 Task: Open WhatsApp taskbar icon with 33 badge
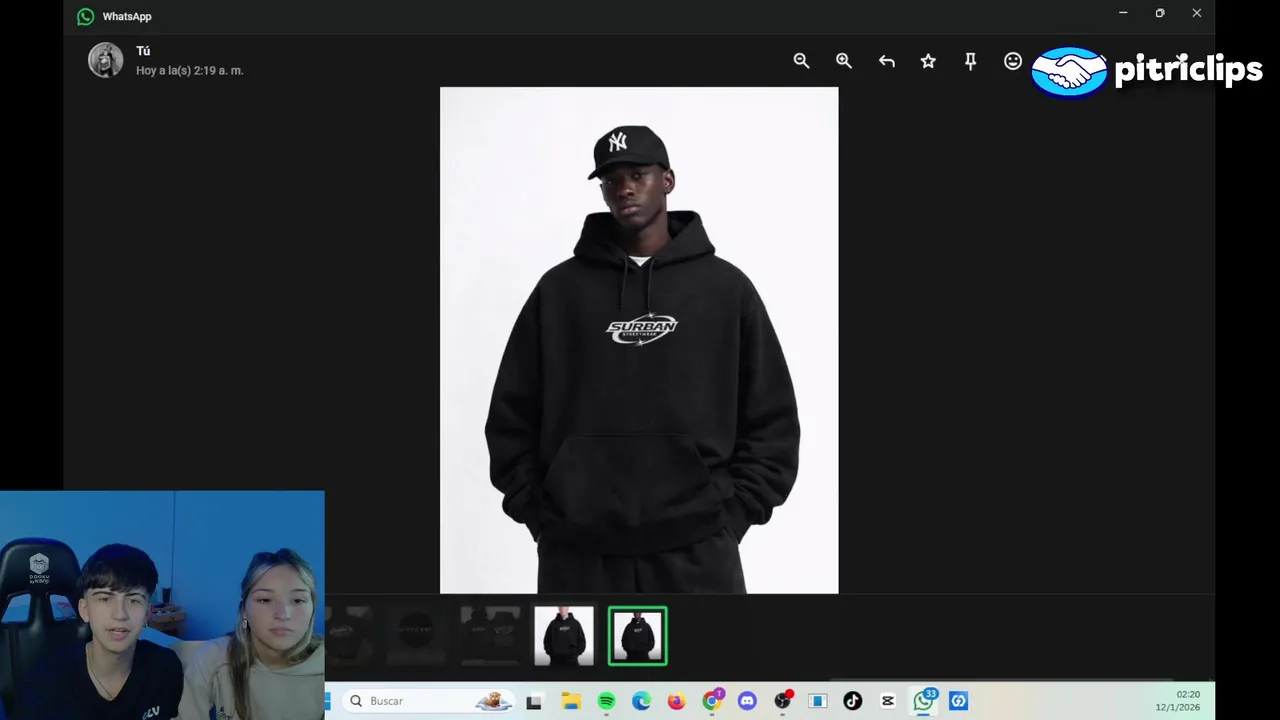coord(924,700)
